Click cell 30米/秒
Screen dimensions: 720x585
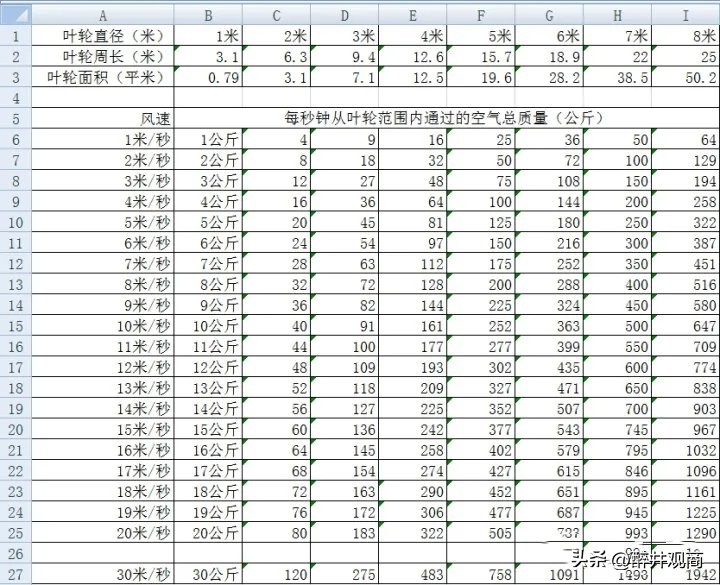103,574
